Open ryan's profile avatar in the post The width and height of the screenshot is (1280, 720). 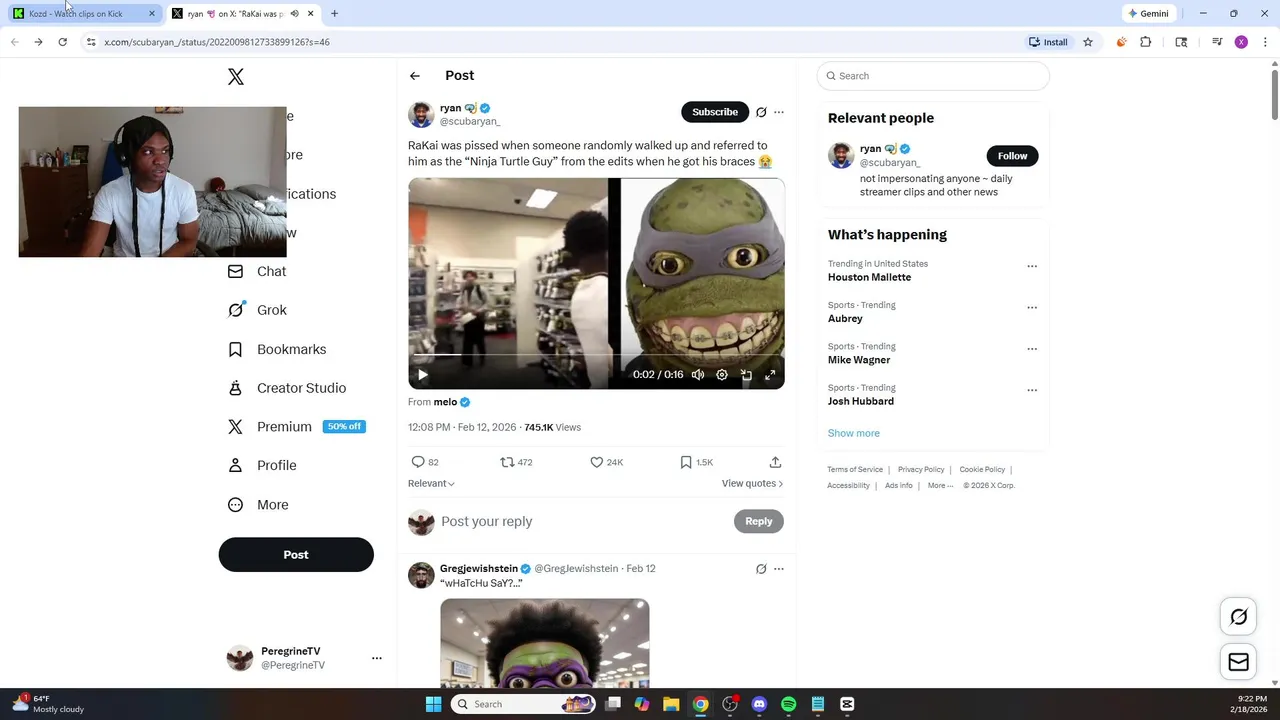(x=421, y=114)
